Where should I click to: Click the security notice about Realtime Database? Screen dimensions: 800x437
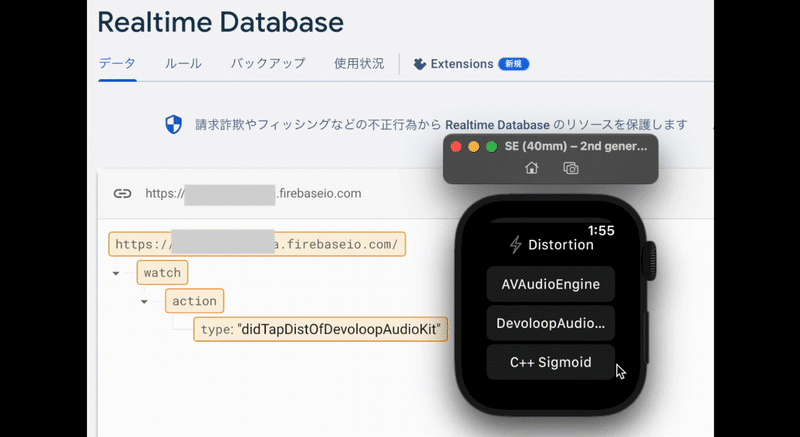(441, 125)
